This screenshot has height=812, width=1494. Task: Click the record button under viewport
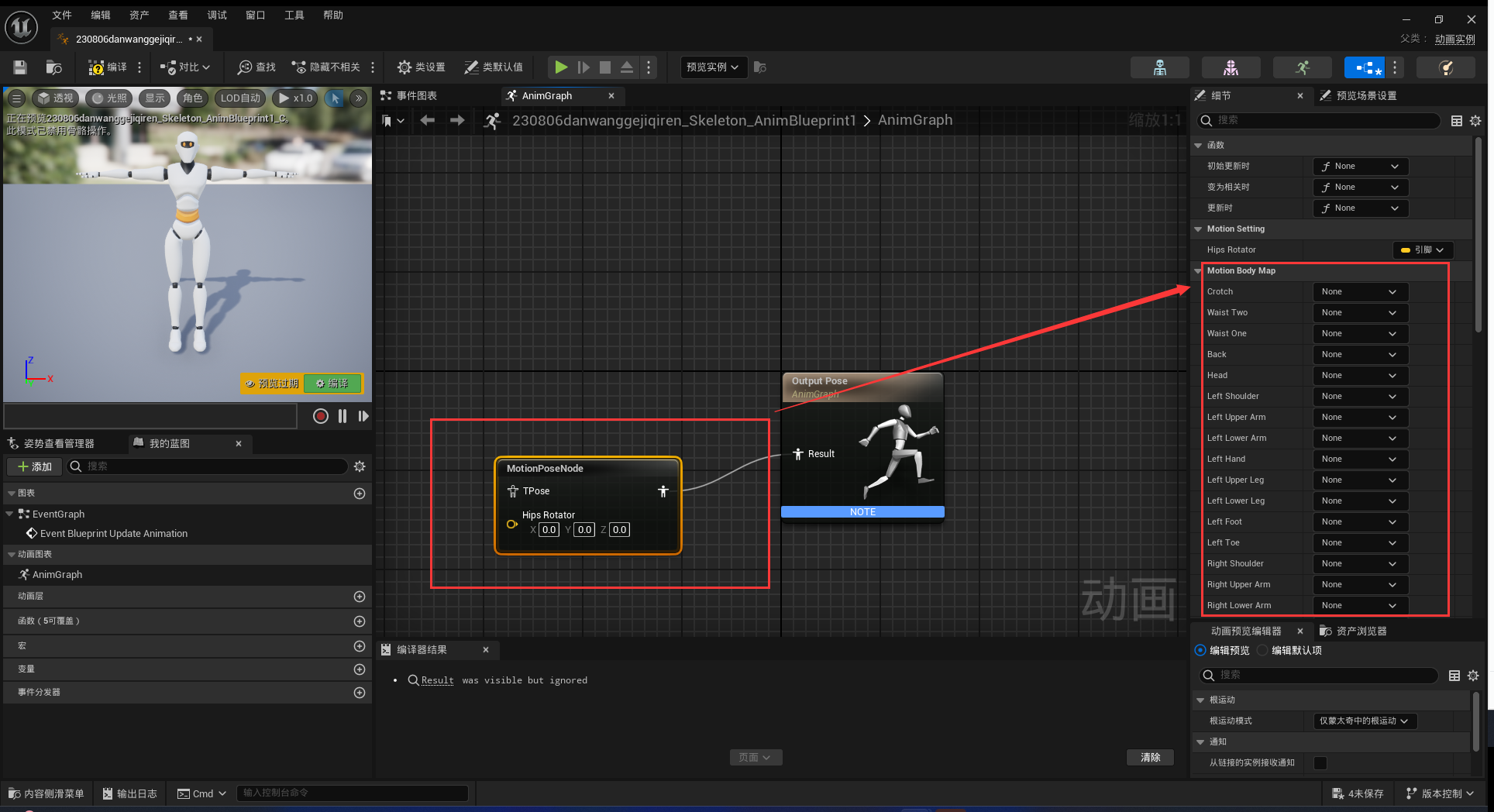click(x=320, y=416)
